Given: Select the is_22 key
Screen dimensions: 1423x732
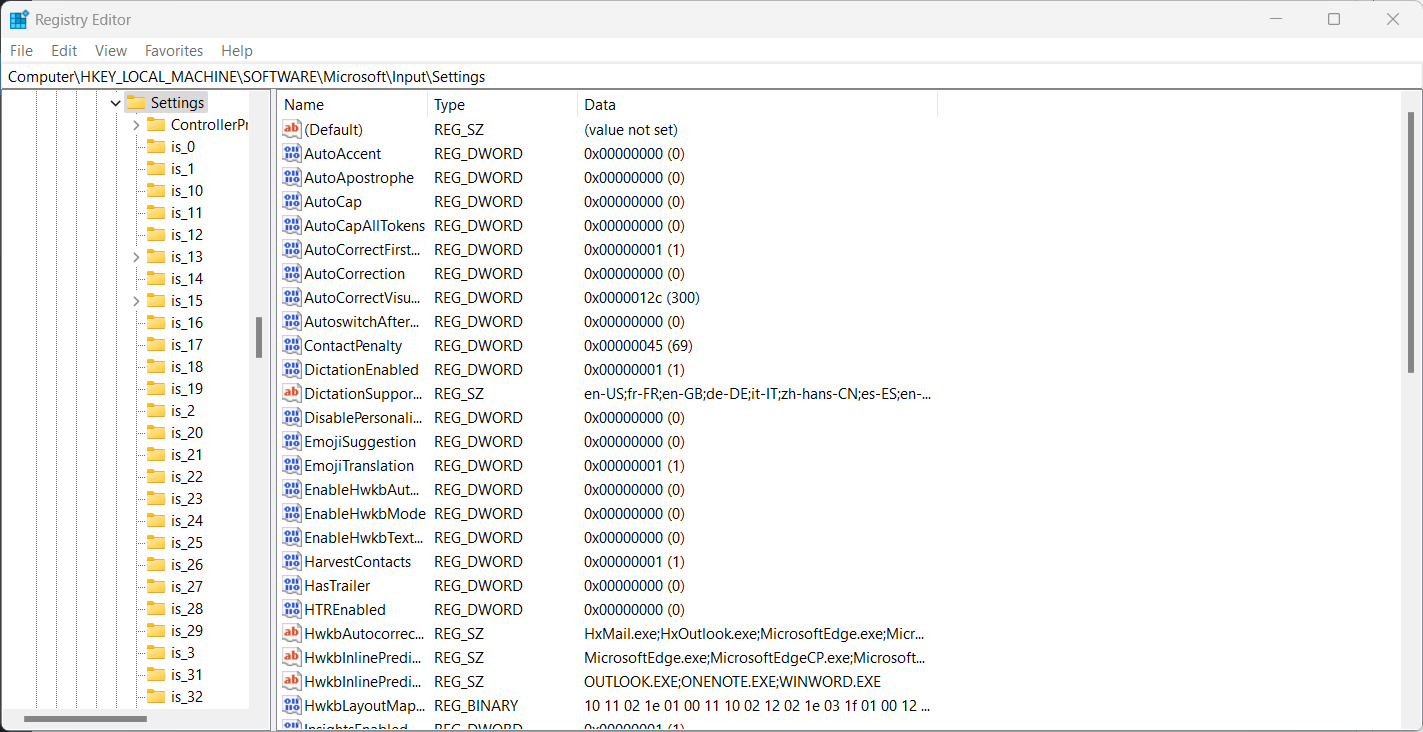Looking at the screenshot, I should point(187,476).
